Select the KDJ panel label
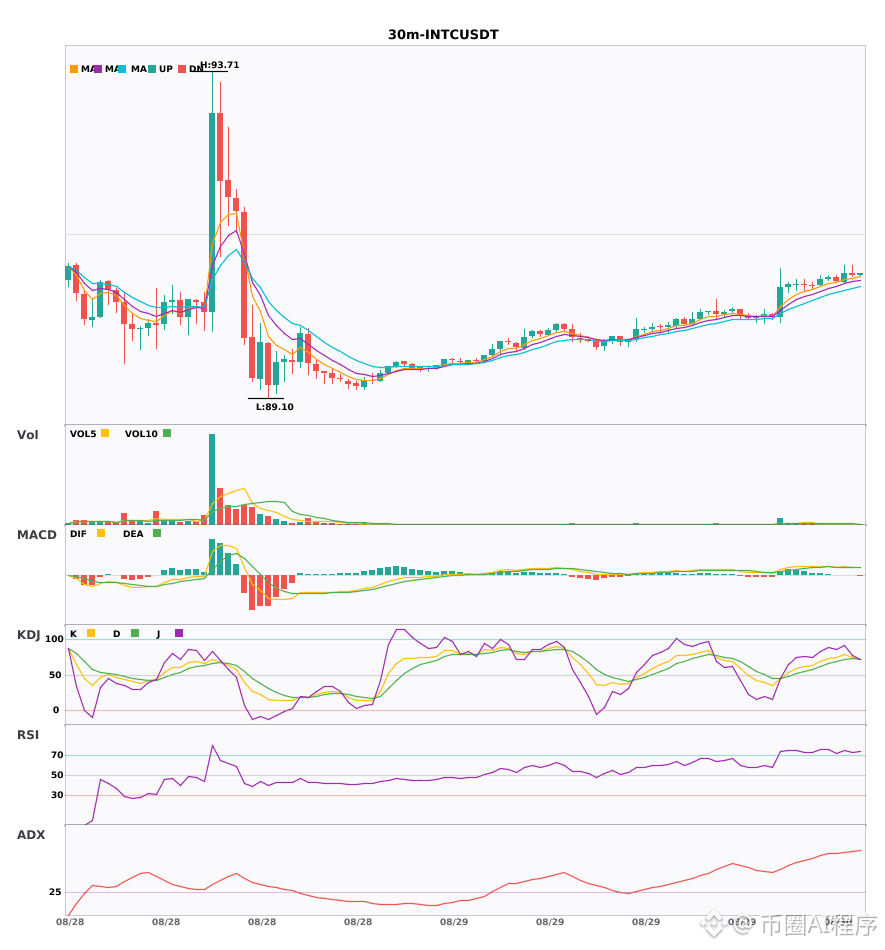This screenshot has width=885, height=950. click(28, 635)
